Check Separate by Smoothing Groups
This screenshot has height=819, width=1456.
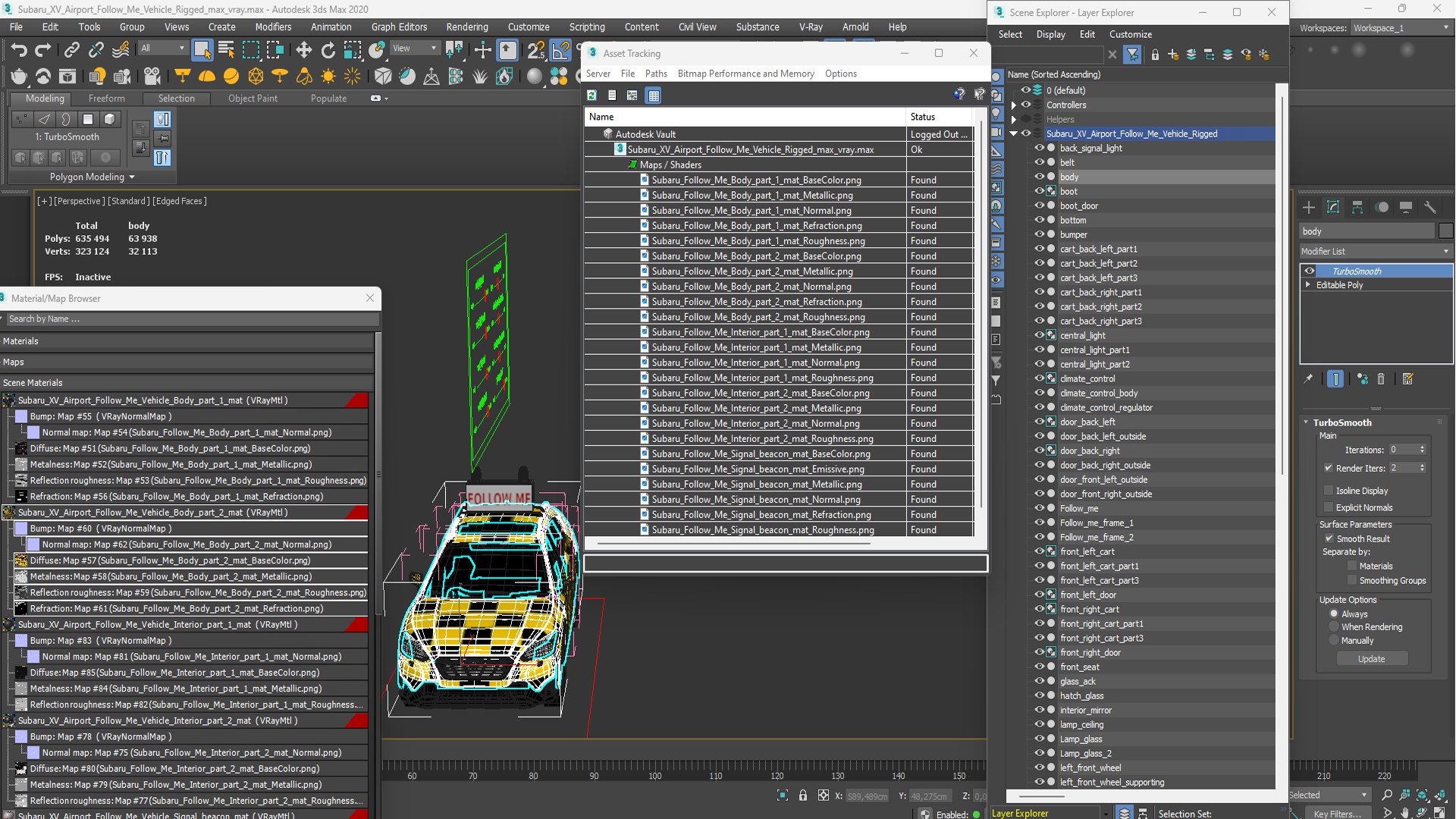coord(1352,580)
